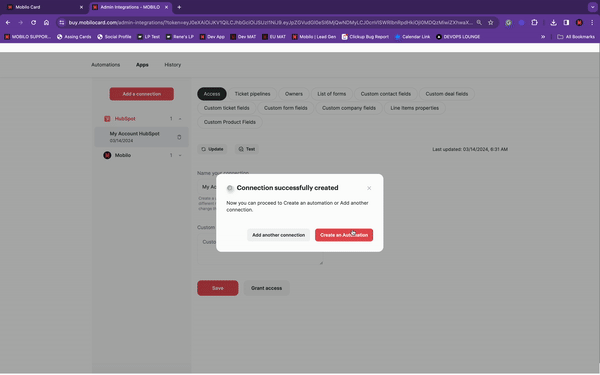Open the Clickup Bug Report bookmark

tap(365, 37)
